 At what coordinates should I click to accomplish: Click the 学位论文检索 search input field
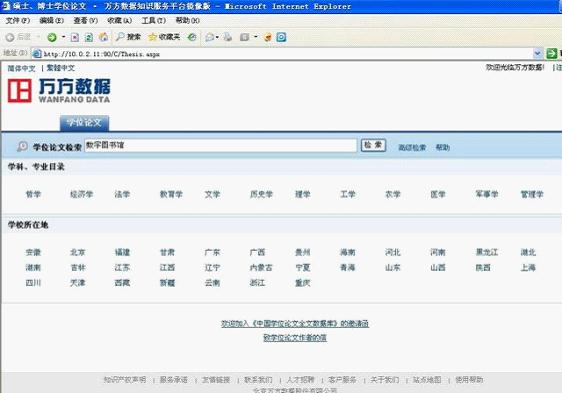[220, 146]
